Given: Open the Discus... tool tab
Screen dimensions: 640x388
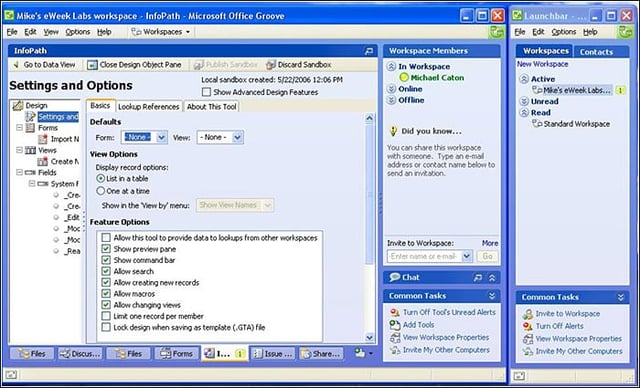Looking at the screenshot, I should pos(80,354).
